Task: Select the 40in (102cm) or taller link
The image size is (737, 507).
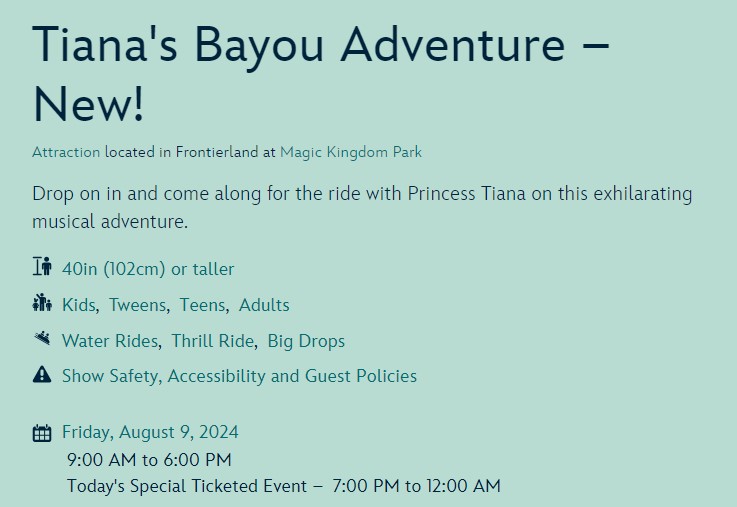Action: [148, 269]
